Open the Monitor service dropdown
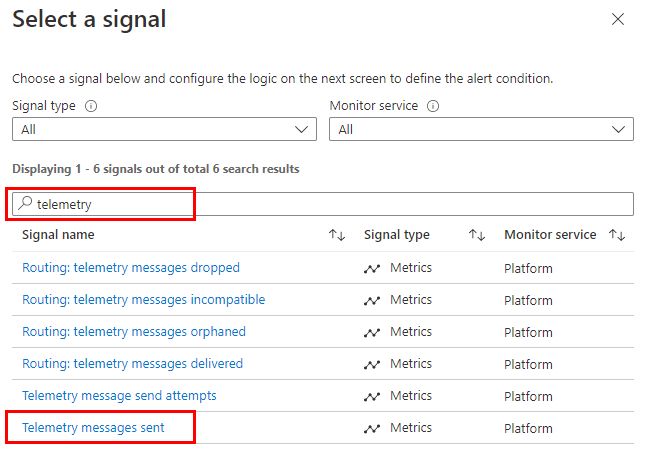The height and width of the screenshot is (463, 645). point(481,129)
